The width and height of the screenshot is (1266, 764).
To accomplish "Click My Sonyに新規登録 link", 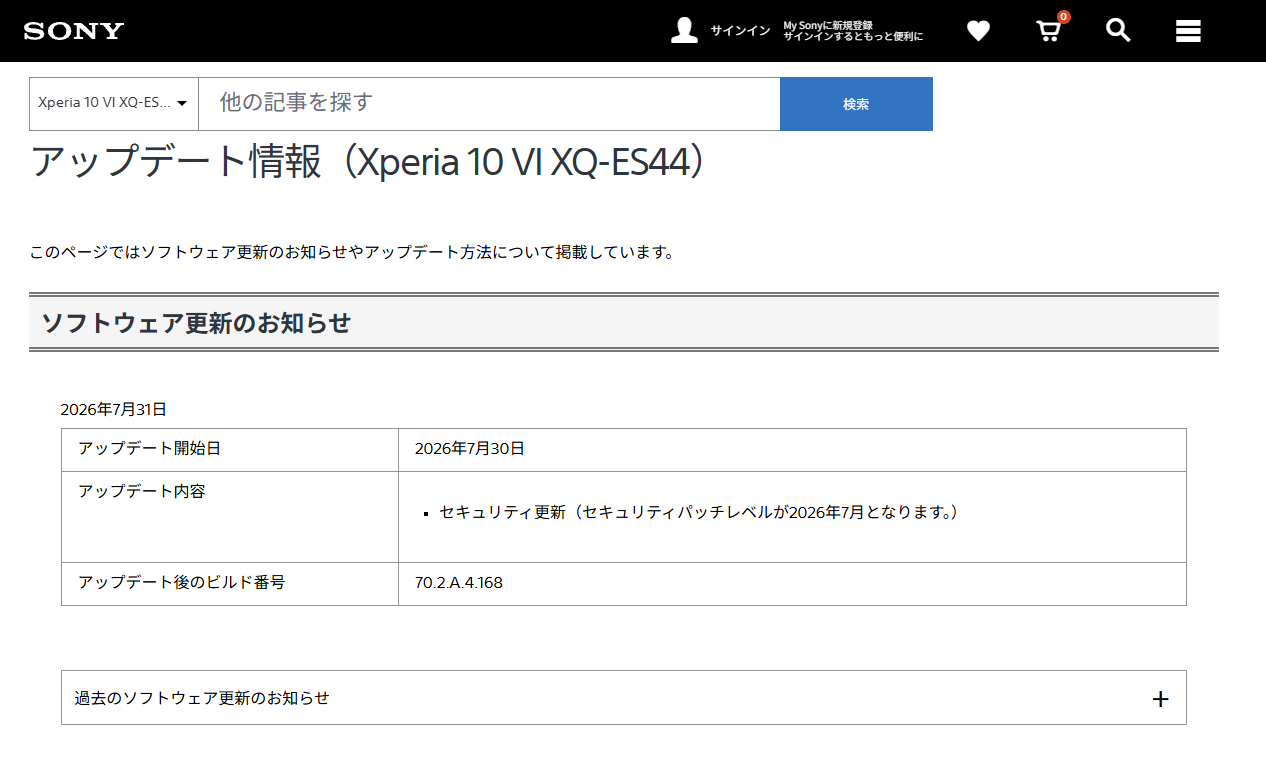I will (827, 25).
